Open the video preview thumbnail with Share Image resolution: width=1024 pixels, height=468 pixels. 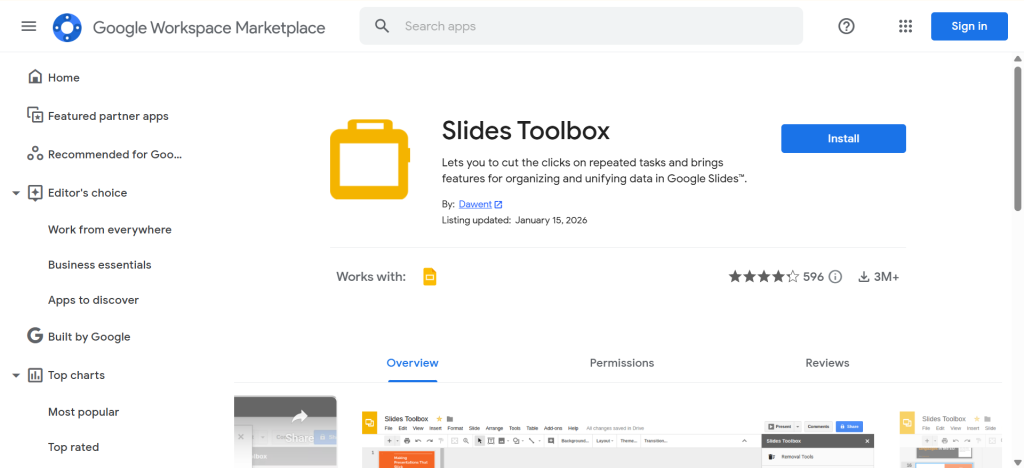pyautogui.click(x=285, y=431)
